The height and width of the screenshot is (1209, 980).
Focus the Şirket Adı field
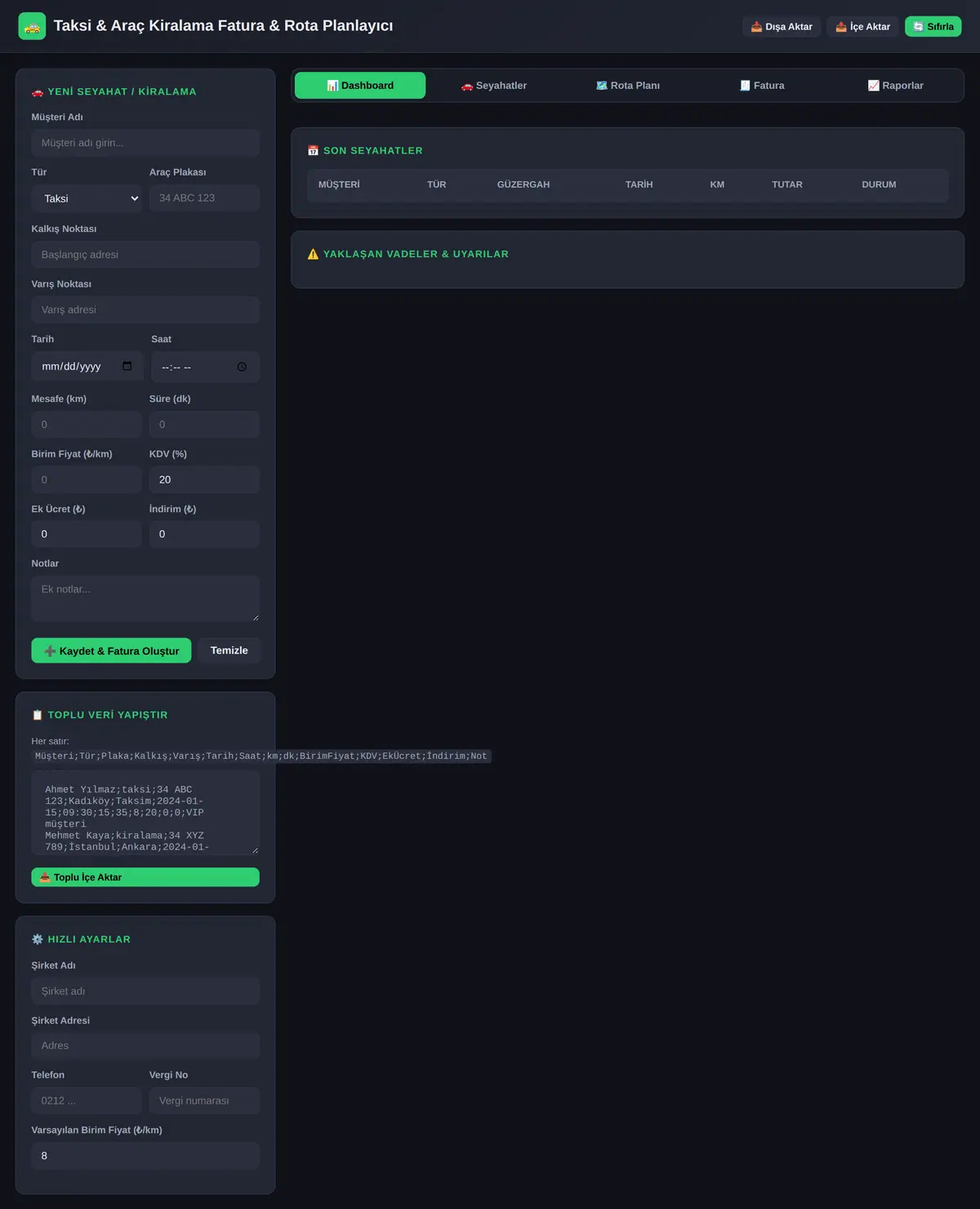[x=145, y=991]
